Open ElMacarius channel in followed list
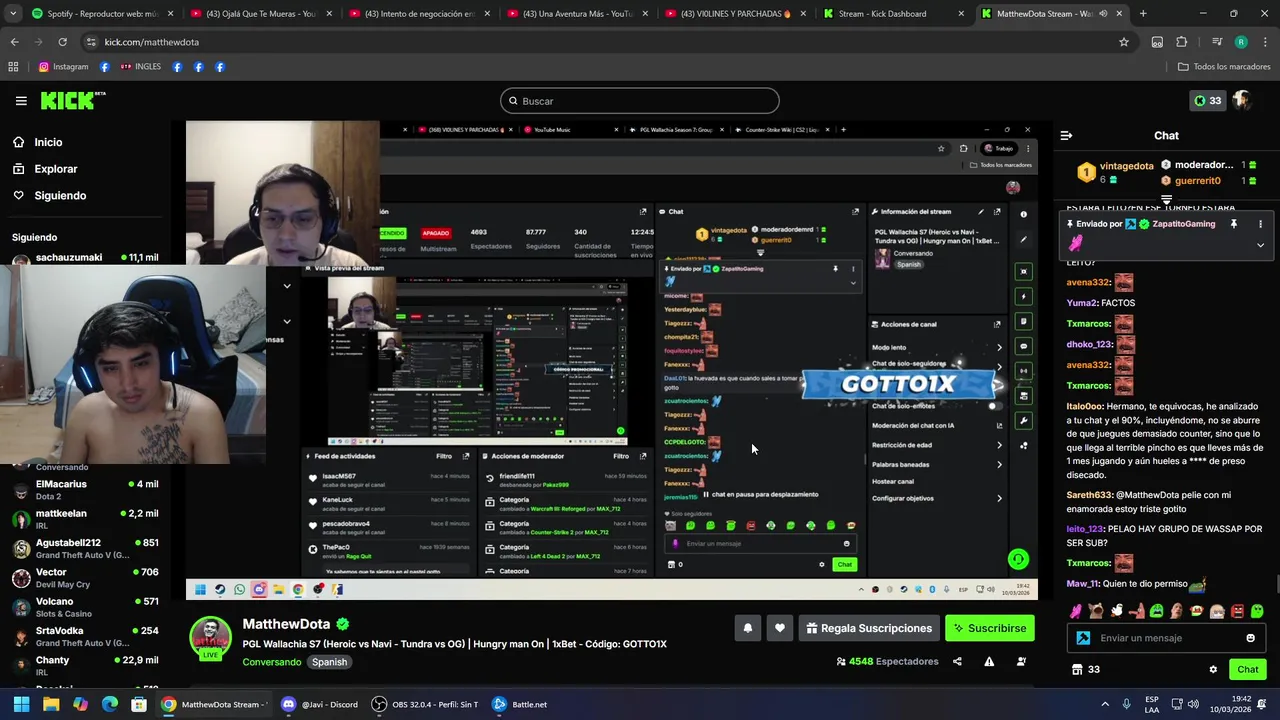Viewport: 1280px width, 720px height. [x=85, y=490]
